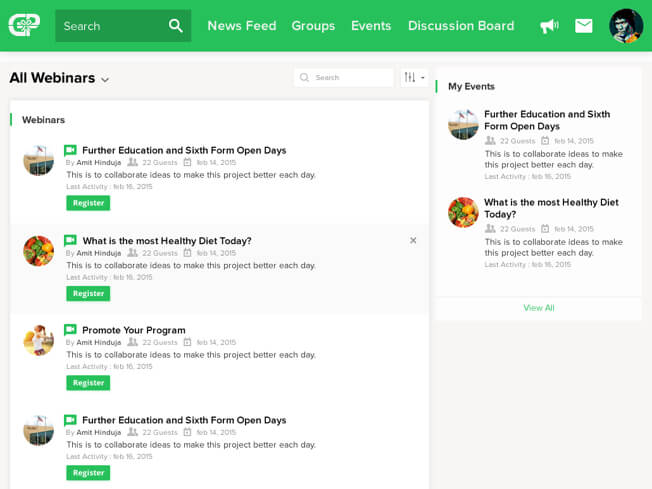
Task: Open My Events Further Education title
Action: coord(547,120)
